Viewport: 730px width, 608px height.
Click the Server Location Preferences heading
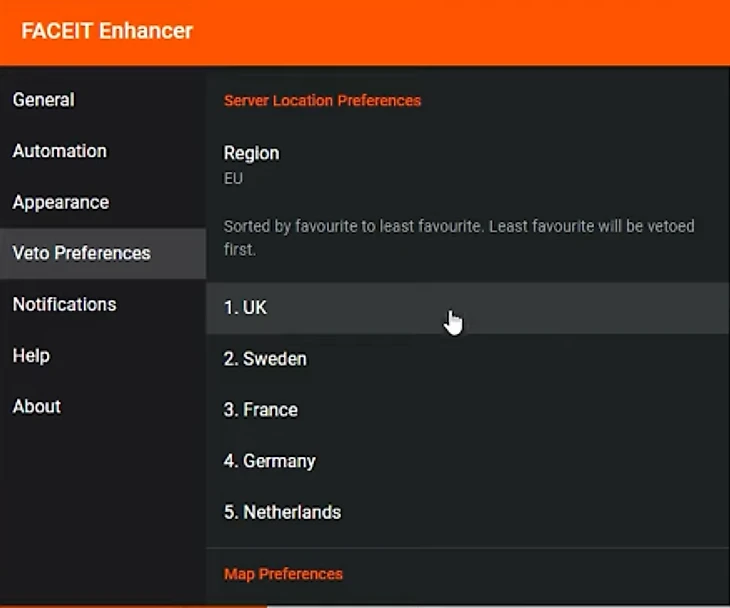pos(322,101)
